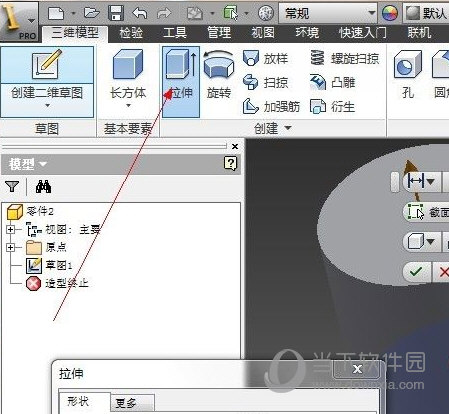Switch to the 工具 ribbon tab
This screenshot has height=414, width=449.
[175, 33]
